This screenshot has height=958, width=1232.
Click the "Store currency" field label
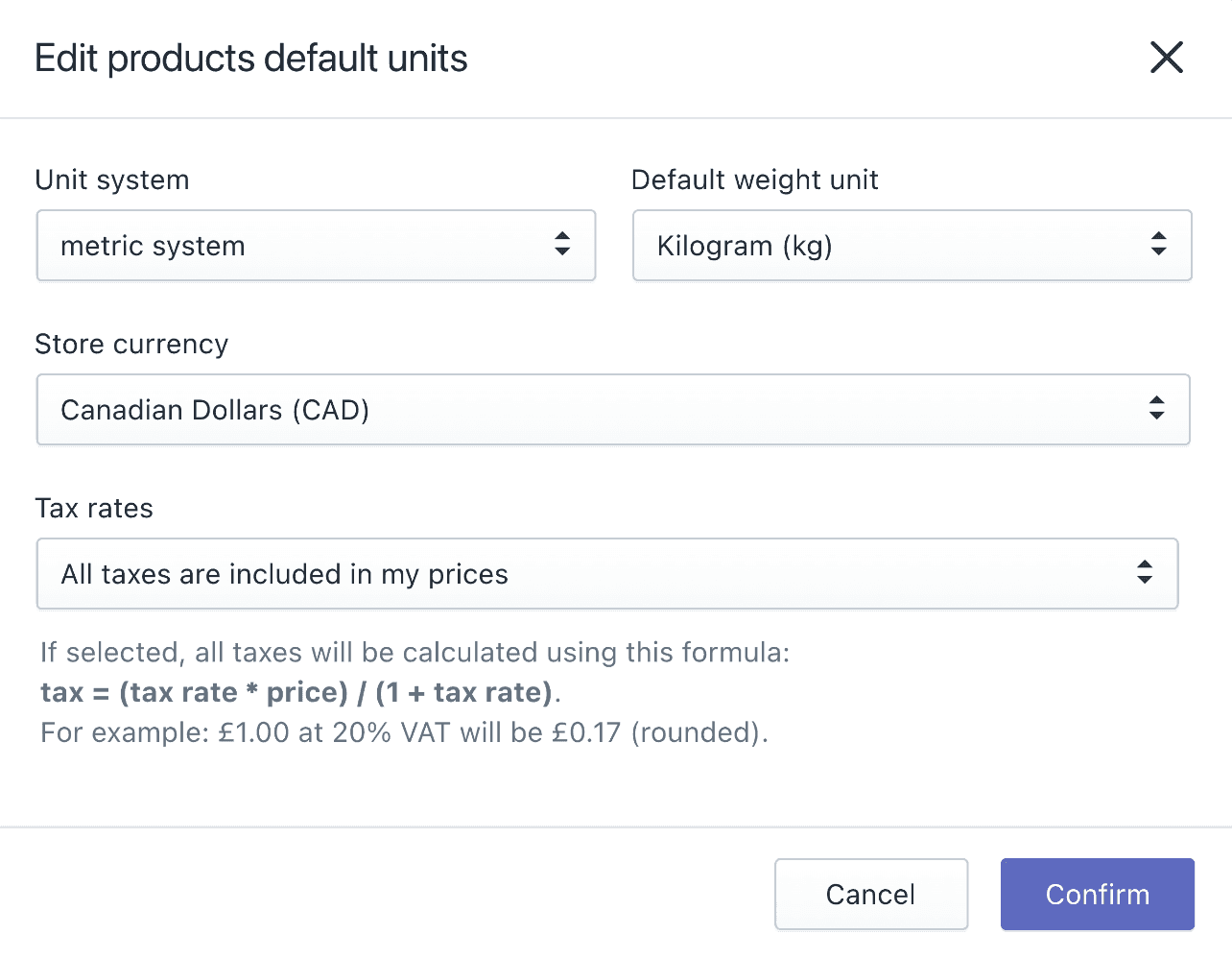[131, 345]
